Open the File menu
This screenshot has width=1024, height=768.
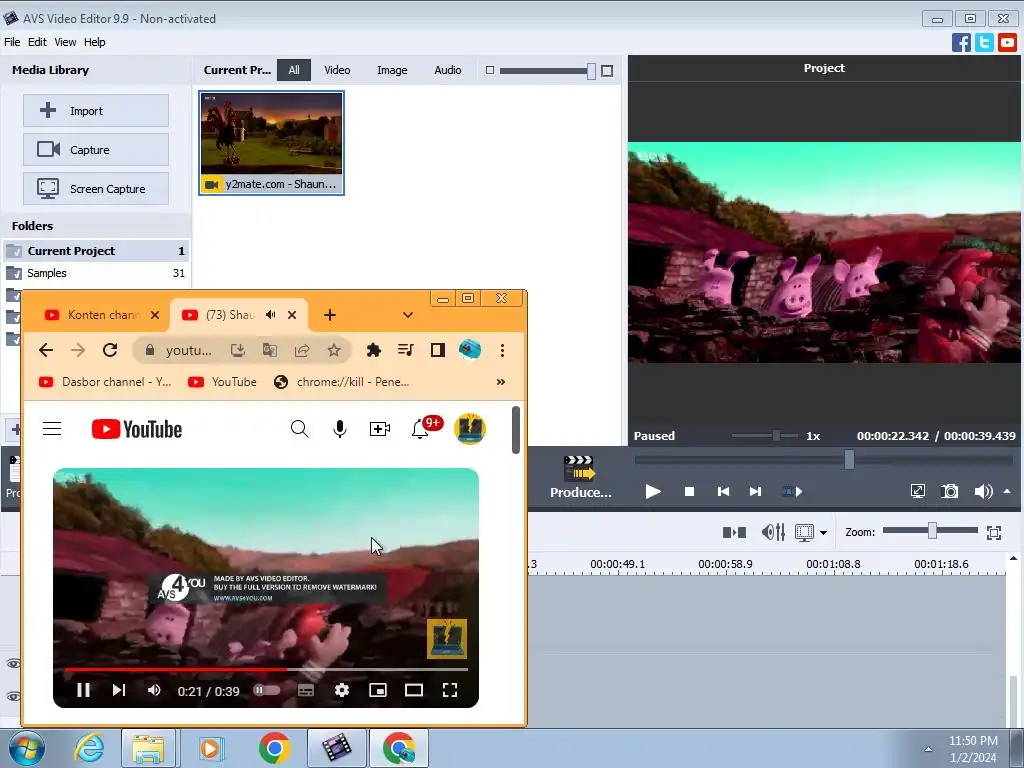coord(12,42)
